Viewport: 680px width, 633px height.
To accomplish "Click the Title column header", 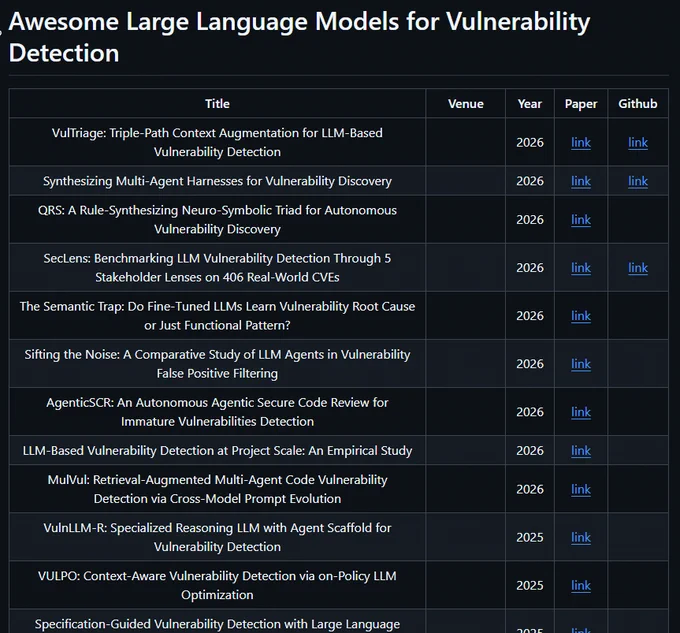I will coord(217,104).
